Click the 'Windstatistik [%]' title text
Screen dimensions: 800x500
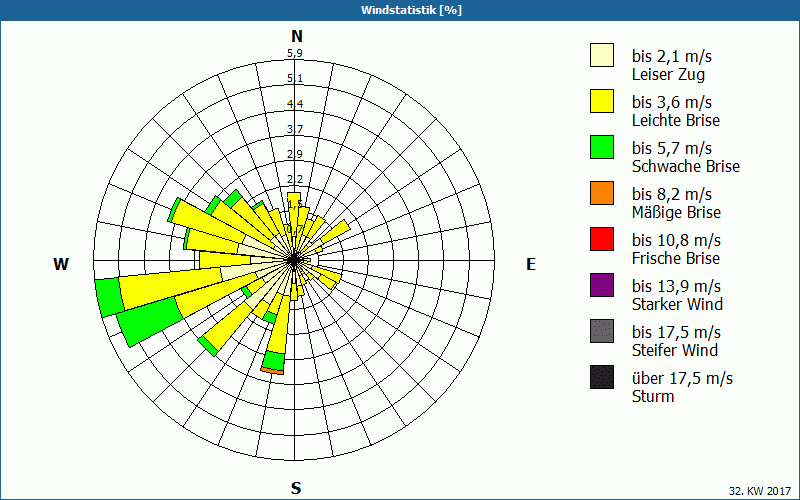point(411,10)
